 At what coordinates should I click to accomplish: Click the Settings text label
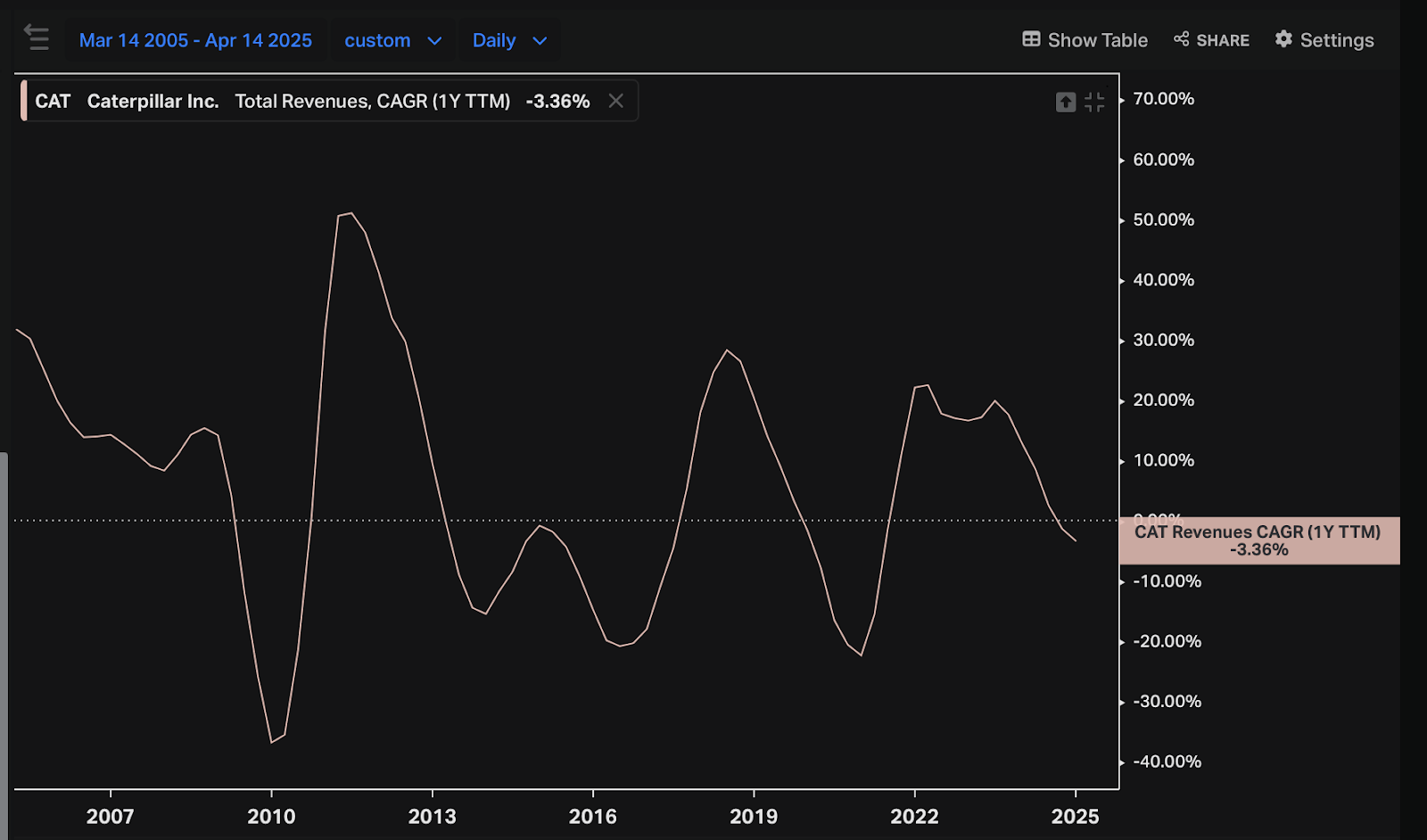coord(1336,40)
